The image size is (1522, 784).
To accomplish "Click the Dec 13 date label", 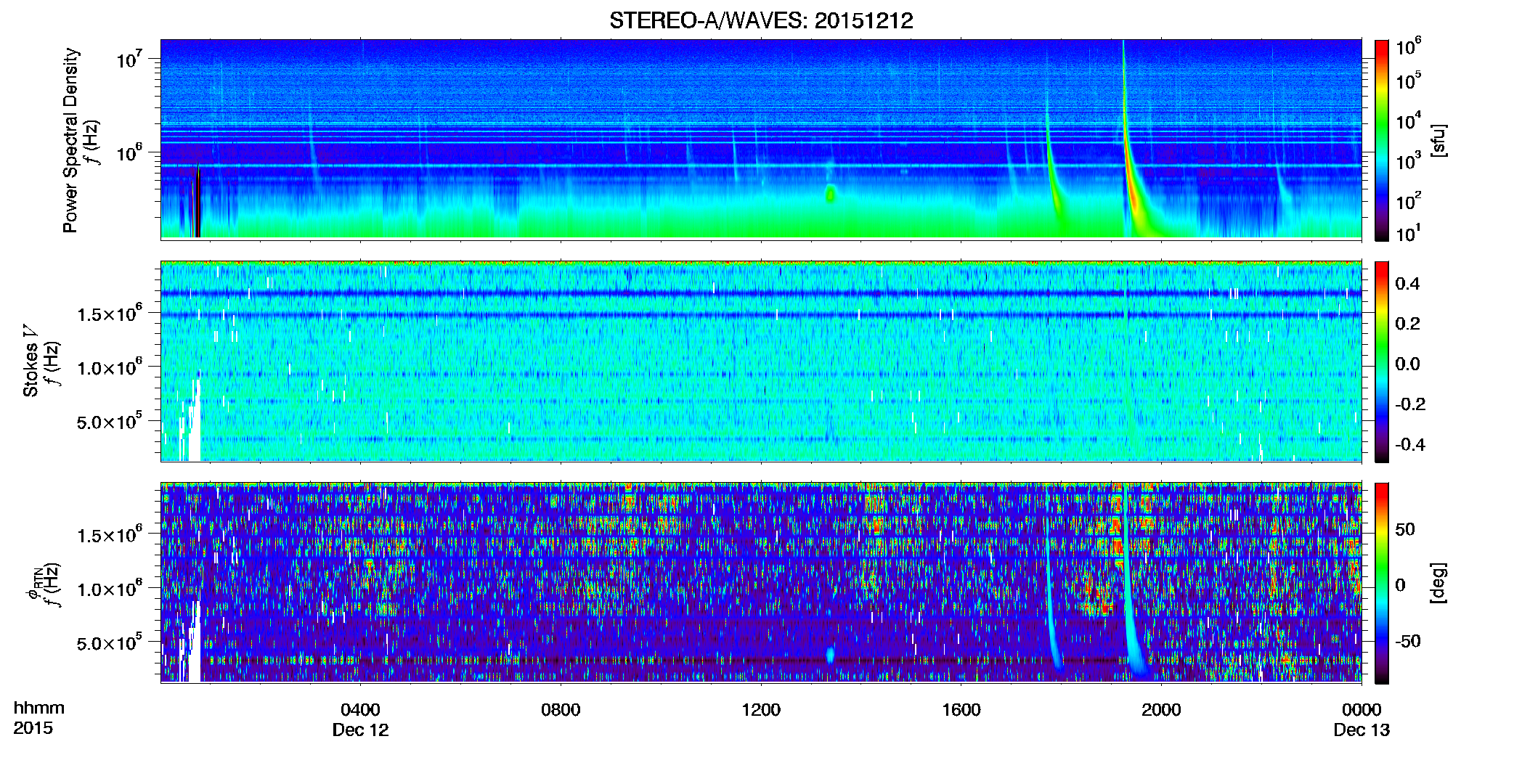I will pos(1362,730).
